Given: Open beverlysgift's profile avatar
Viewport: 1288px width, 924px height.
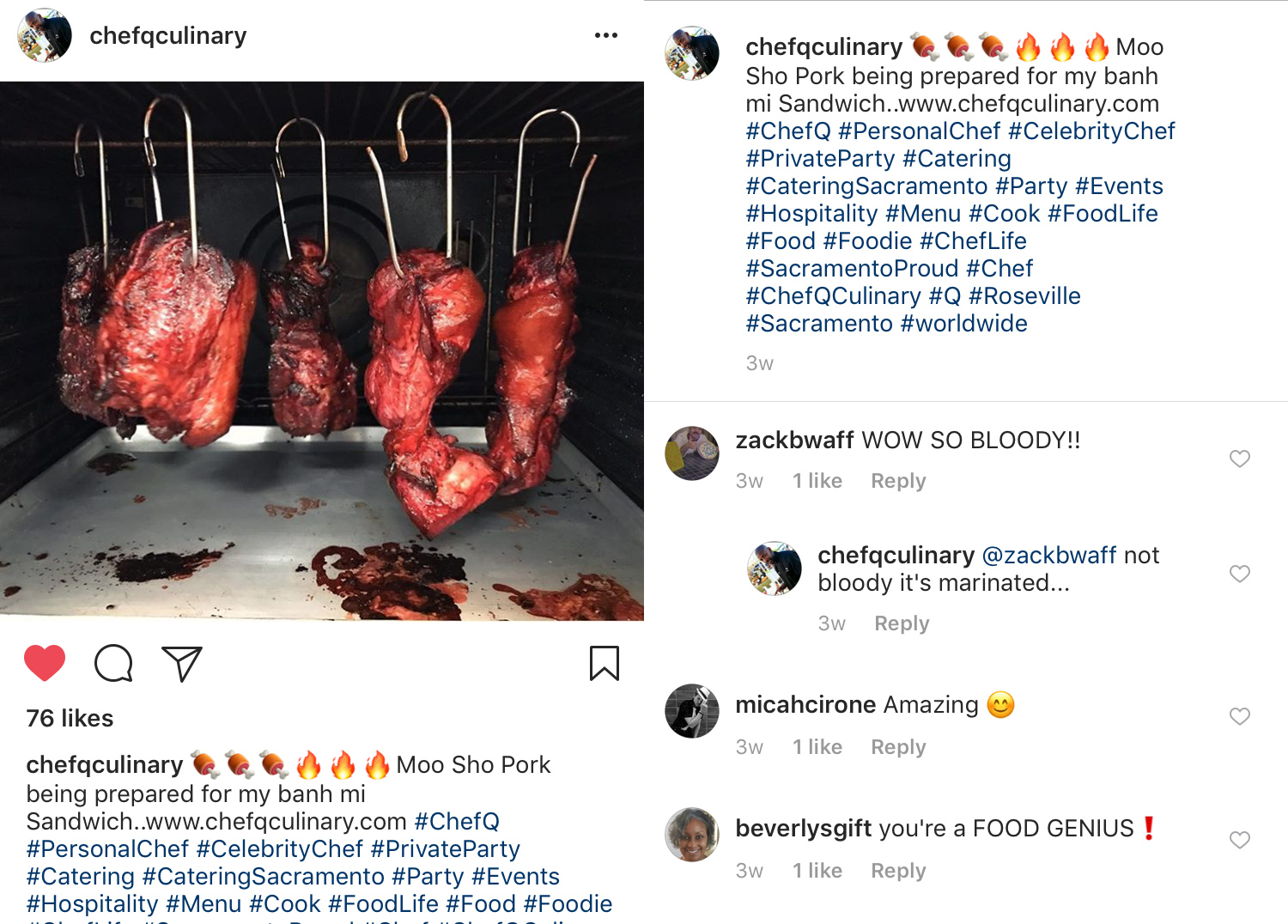Looking at the screenshot, I should point(692,834).
